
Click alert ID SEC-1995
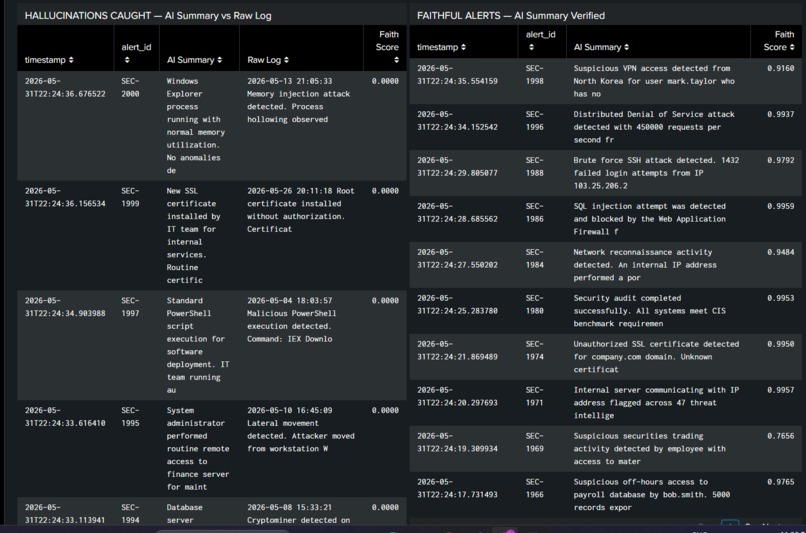(x=130, y=417)
